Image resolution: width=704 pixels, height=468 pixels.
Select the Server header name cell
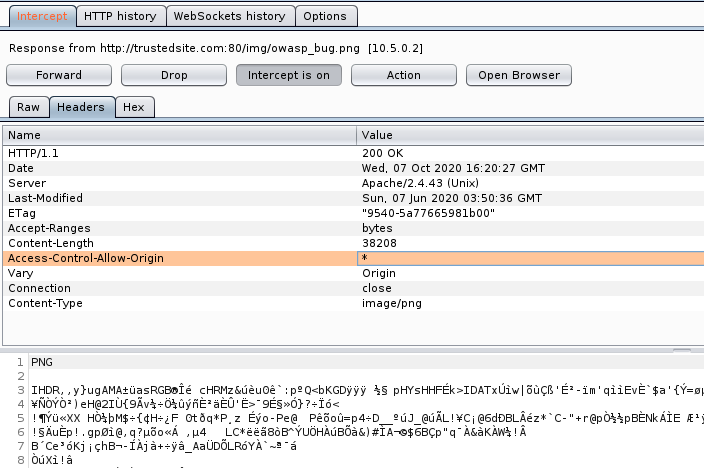180,183
